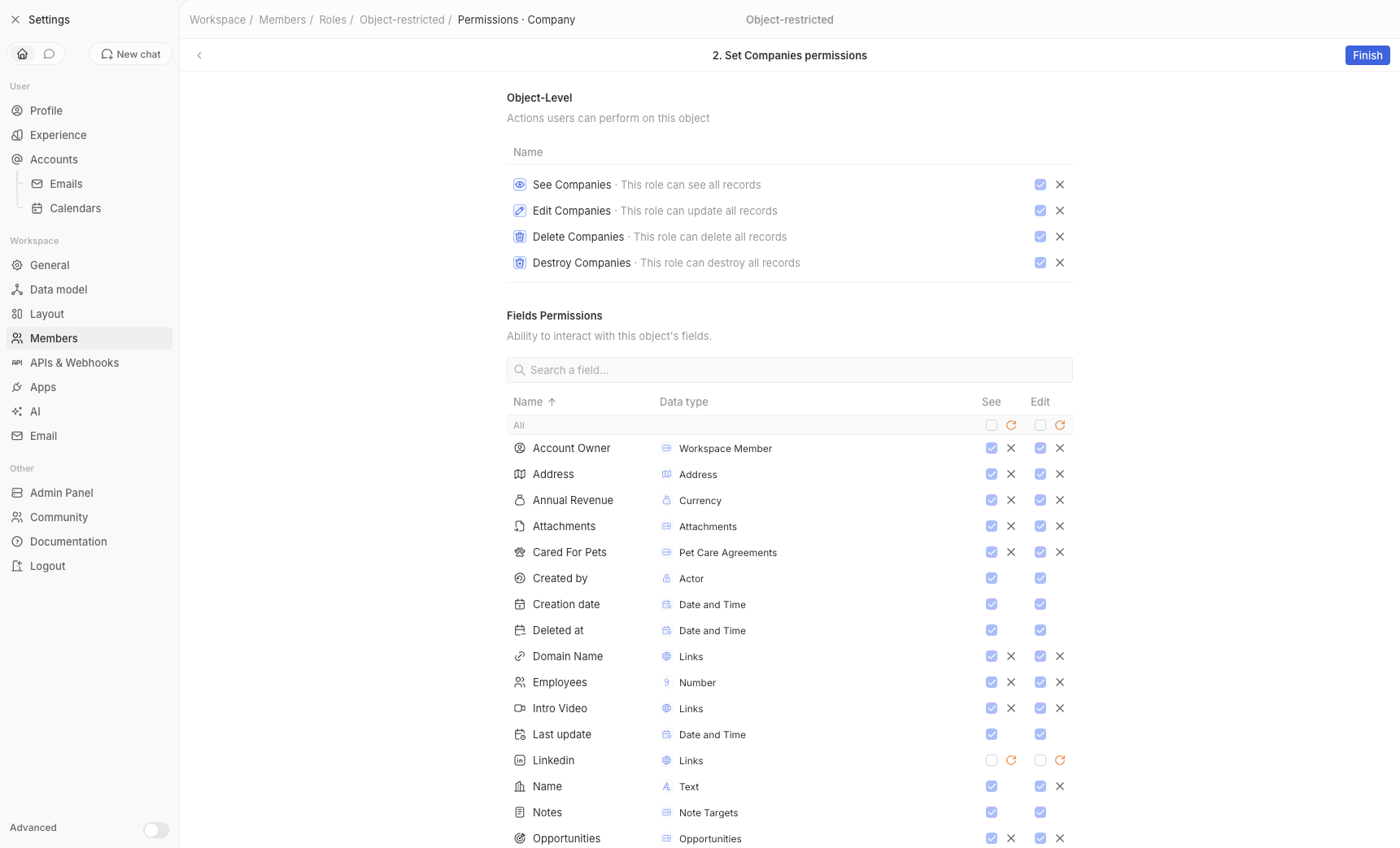
Task: Reset Linkedin Edit permission icon
Action: click(1060, 760)
